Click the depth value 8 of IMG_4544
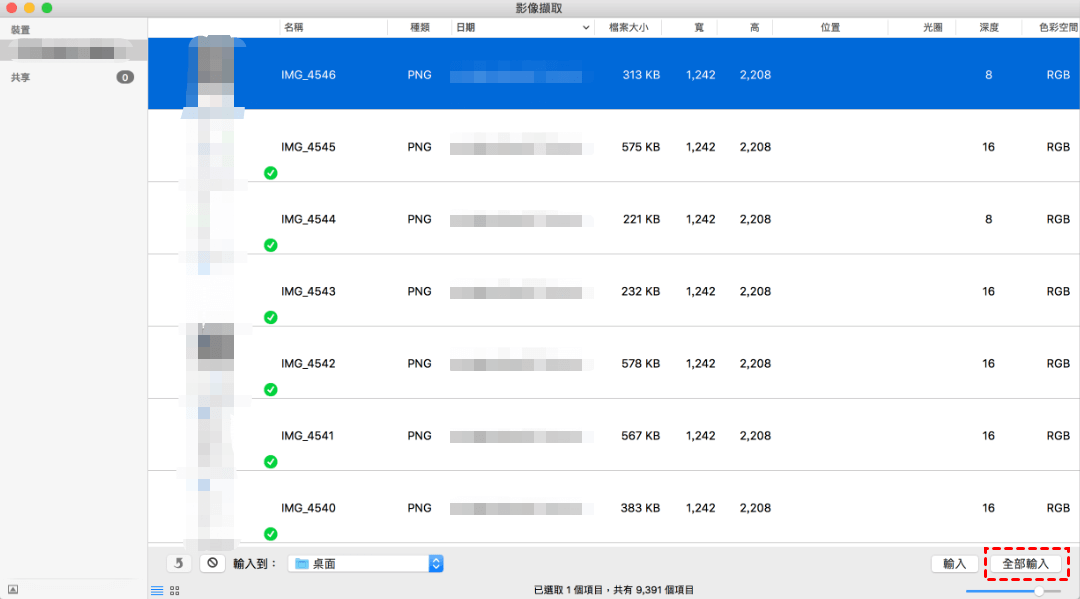This screenshot has width=1080, height=599. (x=988, y=220)
